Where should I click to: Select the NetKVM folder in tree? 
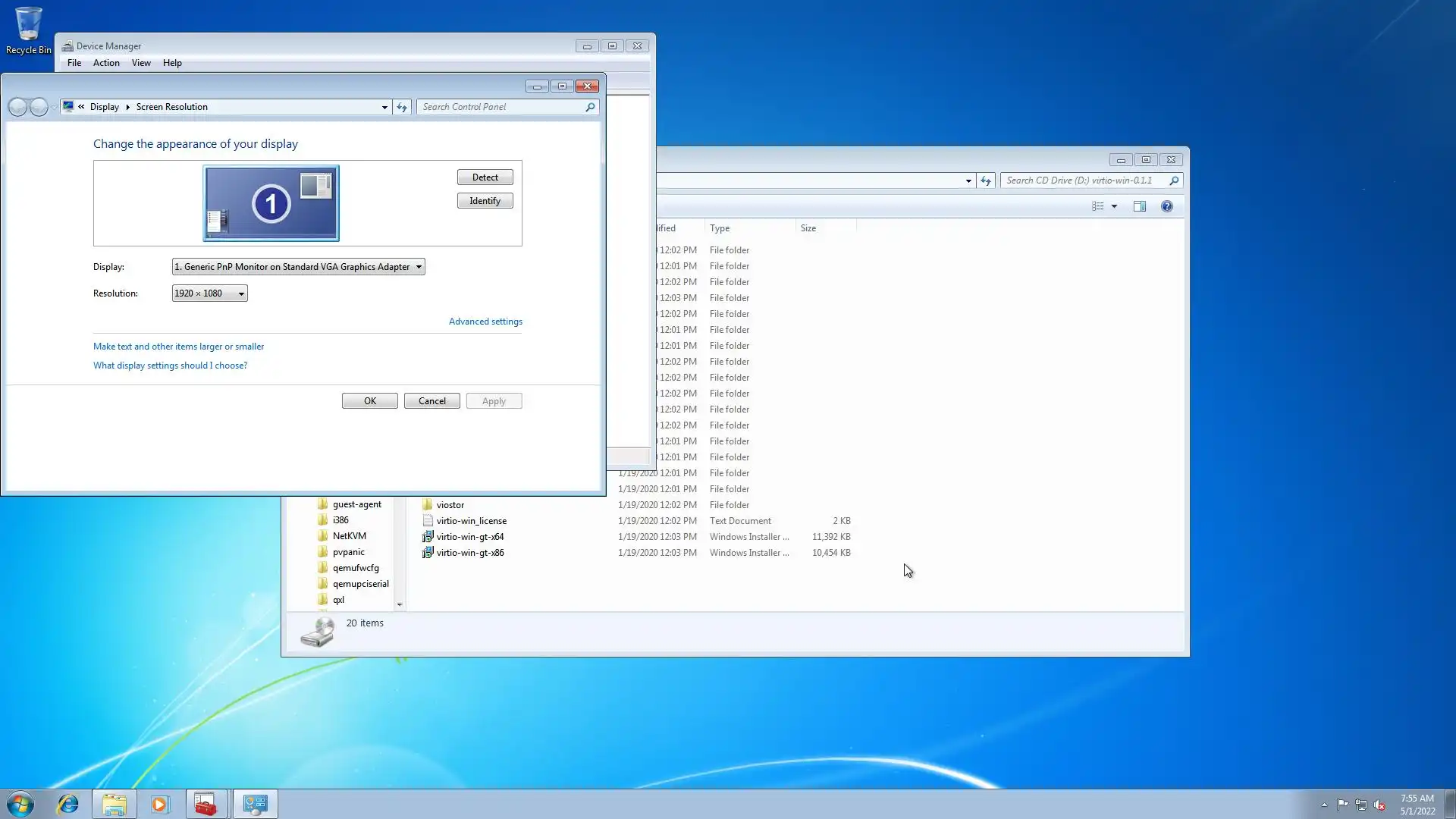[349, 536]
